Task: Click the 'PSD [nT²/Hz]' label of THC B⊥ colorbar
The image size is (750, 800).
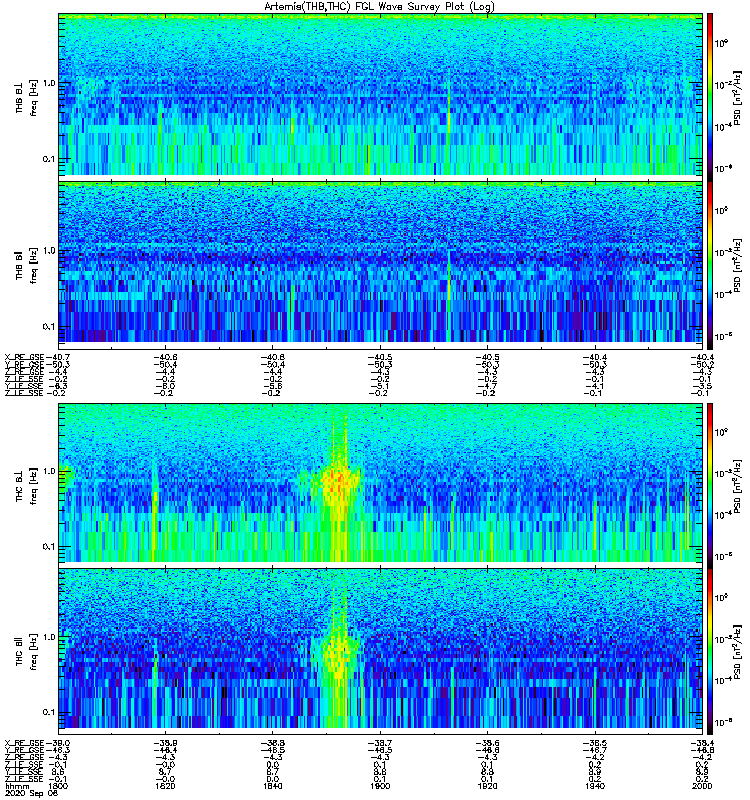Action: click(x=737, y=486)
